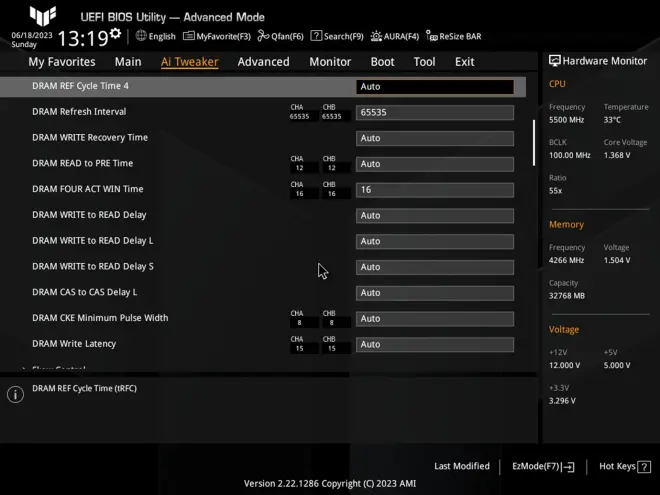The image size is (660, 495).
Task: Toggle AURA(F4) lighting
Action: point(395,36)
